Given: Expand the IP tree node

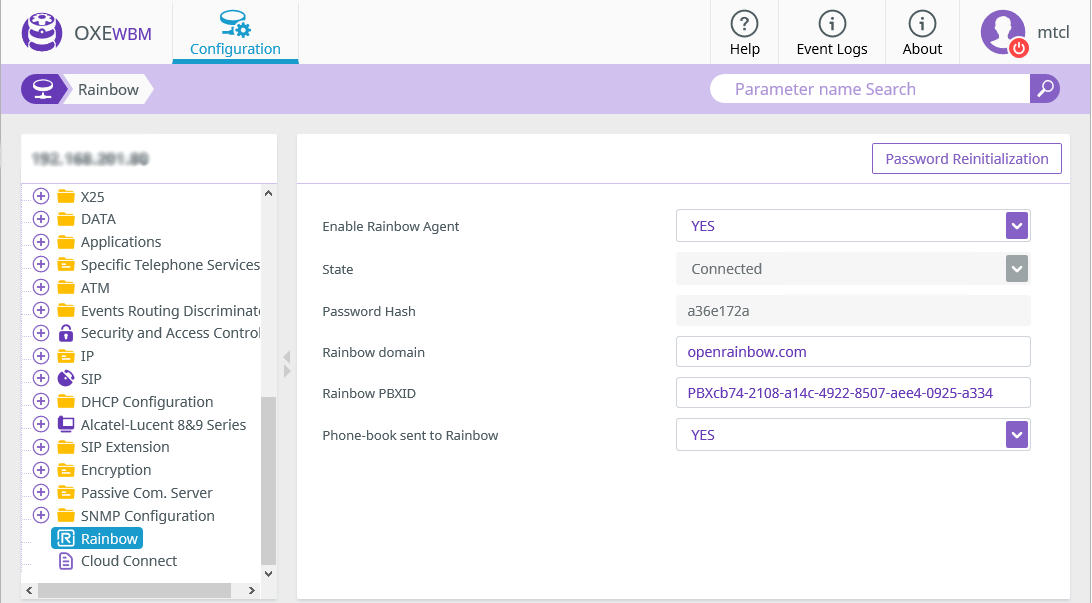Looking at the screenshot, I should pos(41,356).
